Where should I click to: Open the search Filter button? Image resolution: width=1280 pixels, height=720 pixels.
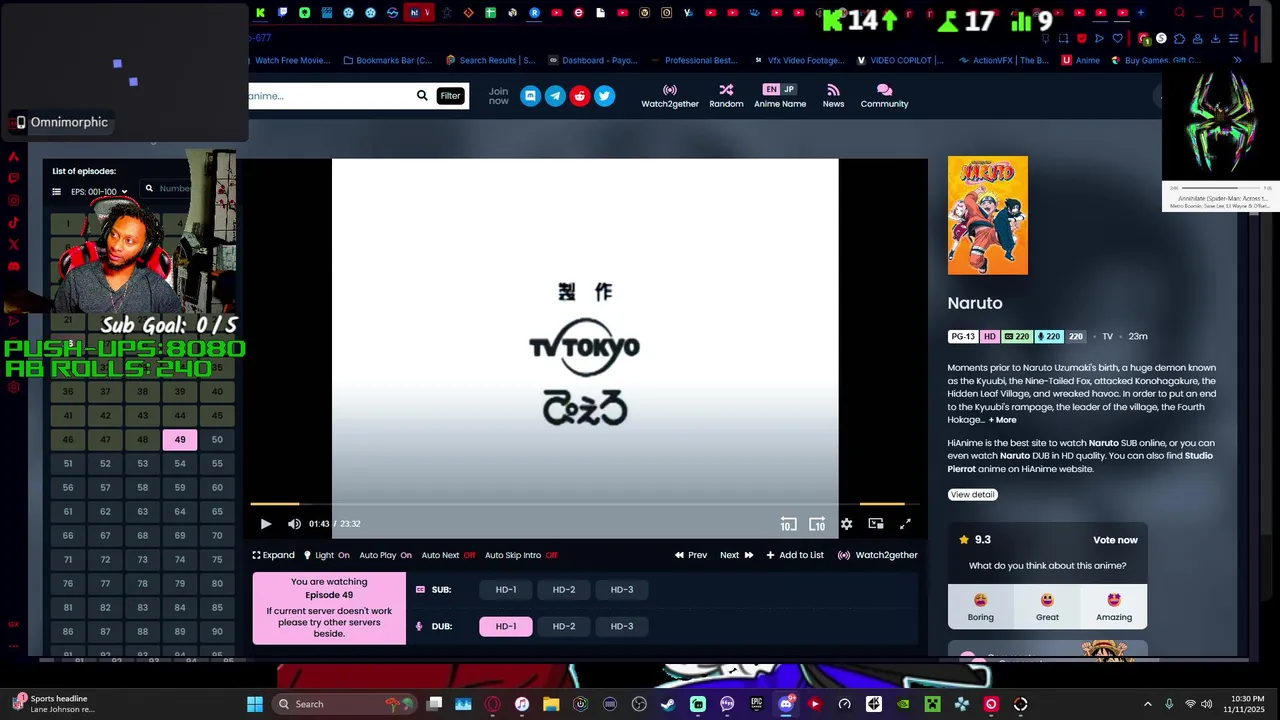pos(450,96)
